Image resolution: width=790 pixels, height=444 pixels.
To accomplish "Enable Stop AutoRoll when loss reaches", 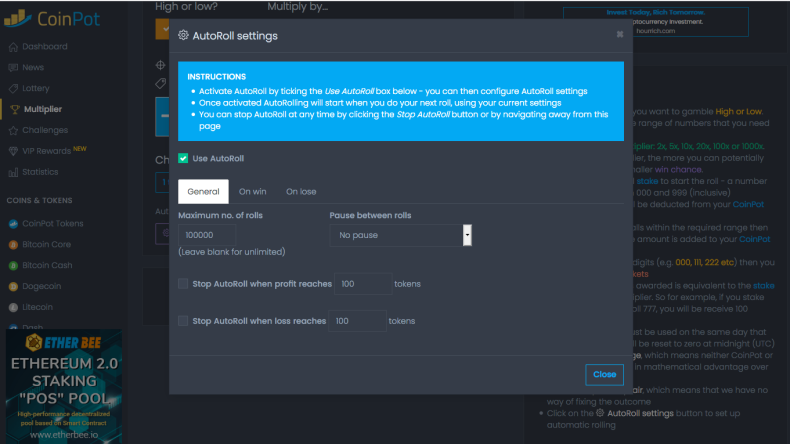I will [x=183, y=321].
